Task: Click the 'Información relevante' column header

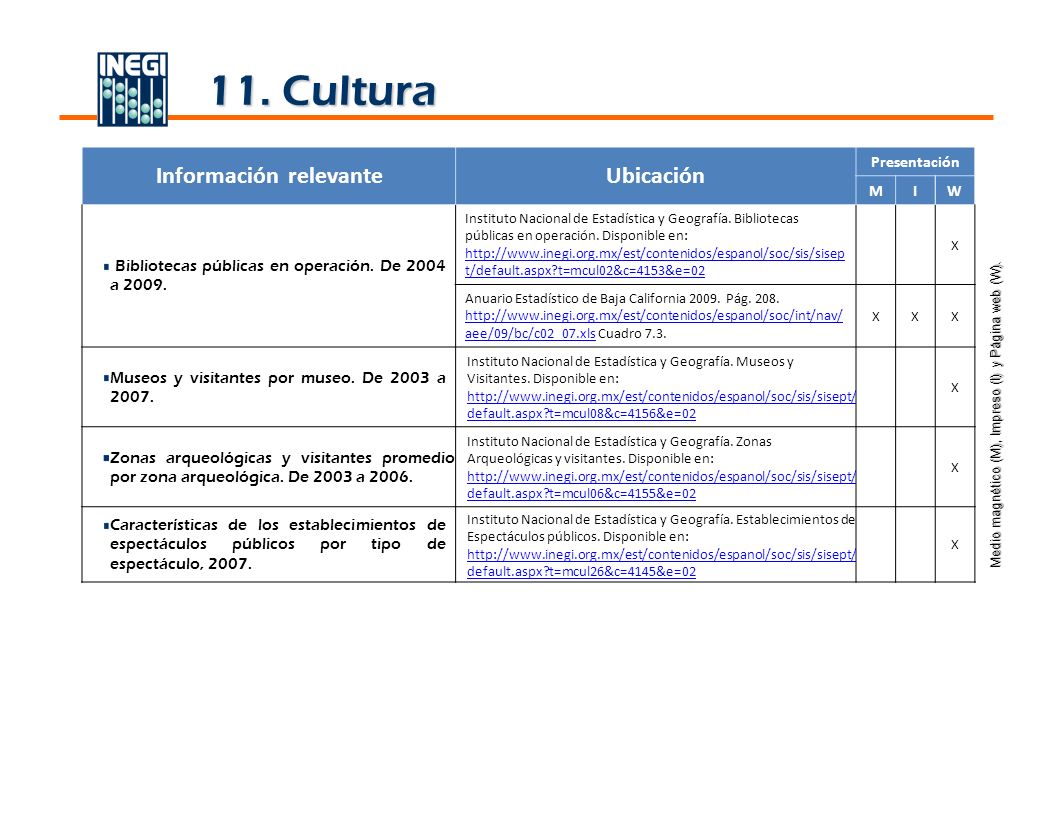Action: (269, 175)
